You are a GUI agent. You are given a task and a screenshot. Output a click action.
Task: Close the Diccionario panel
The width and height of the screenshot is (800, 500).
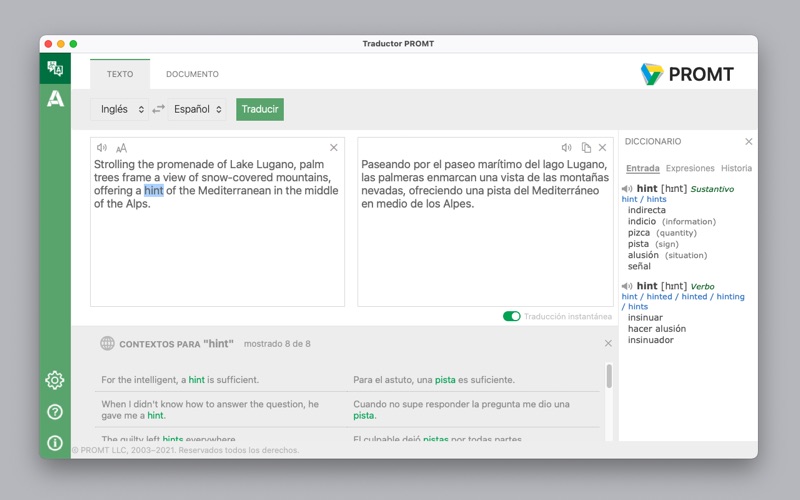[x=748, y=141]
